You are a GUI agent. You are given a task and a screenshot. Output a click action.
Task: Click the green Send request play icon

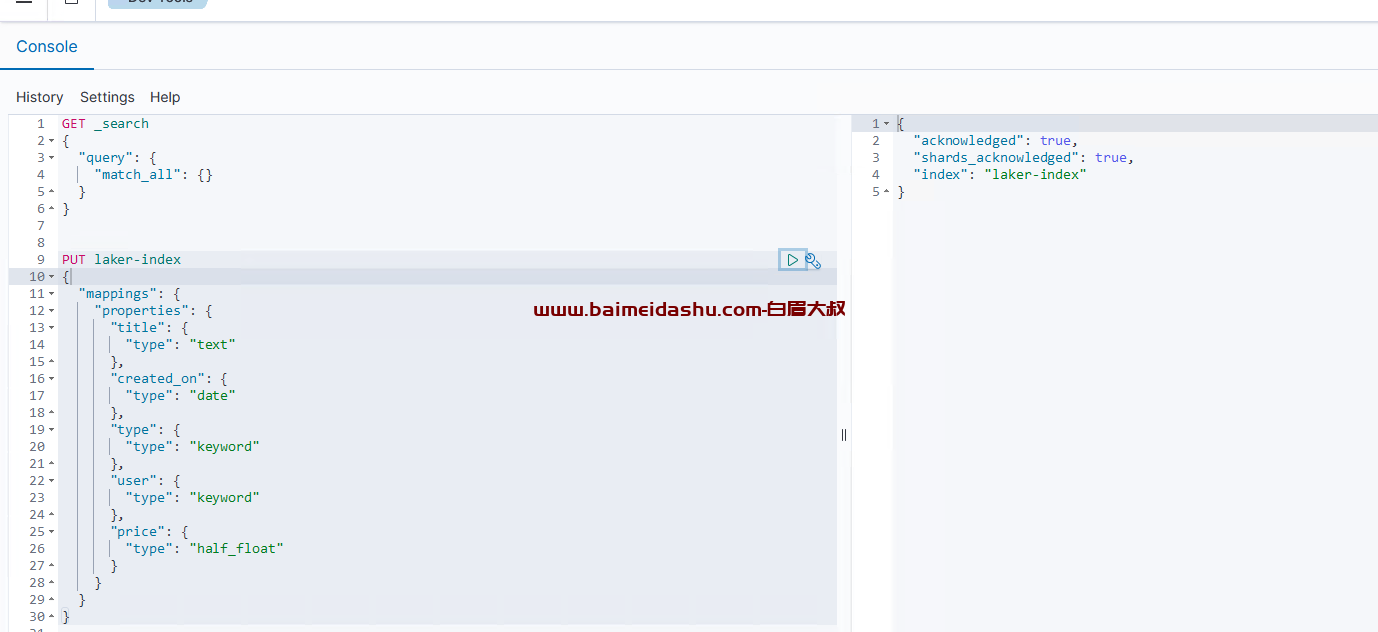(792, 260)
